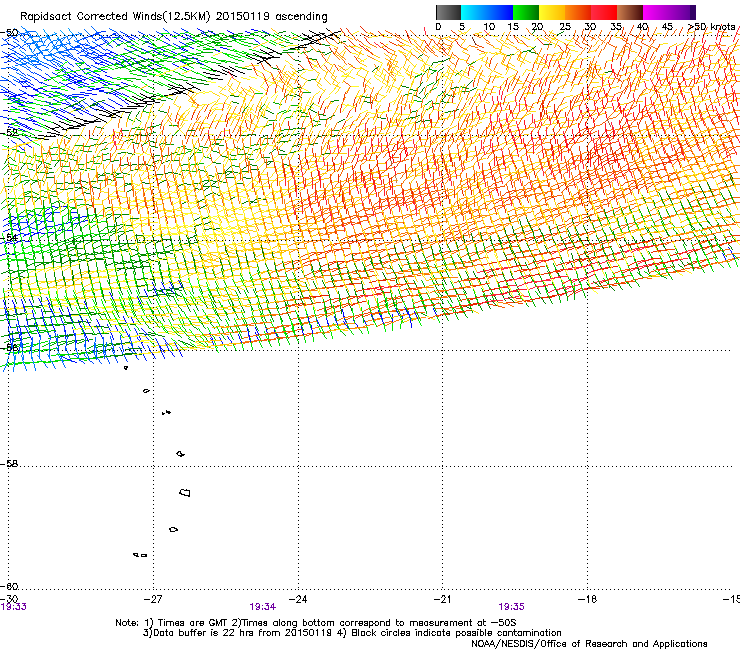Click the purple 19:33 time stamp
740x650 pixels.
coord(13,607)
